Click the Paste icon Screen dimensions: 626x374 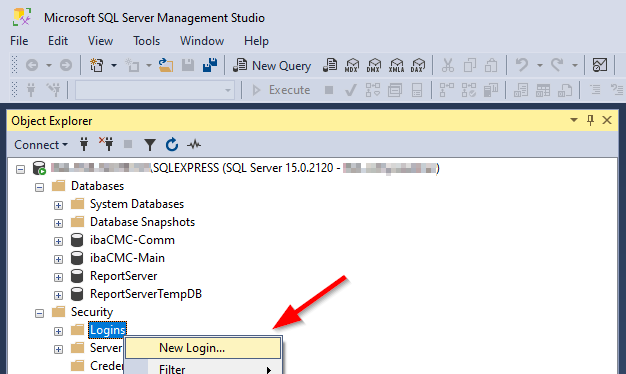(491, 65)
